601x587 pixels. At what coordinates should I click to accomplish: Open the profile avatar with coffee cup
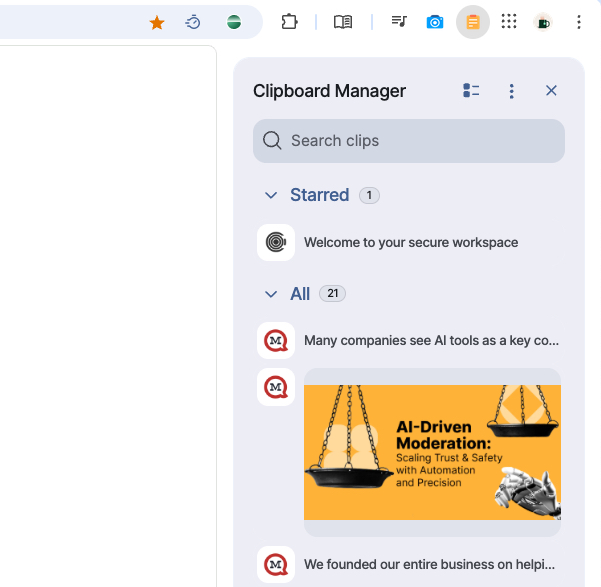tap(543, 22)
